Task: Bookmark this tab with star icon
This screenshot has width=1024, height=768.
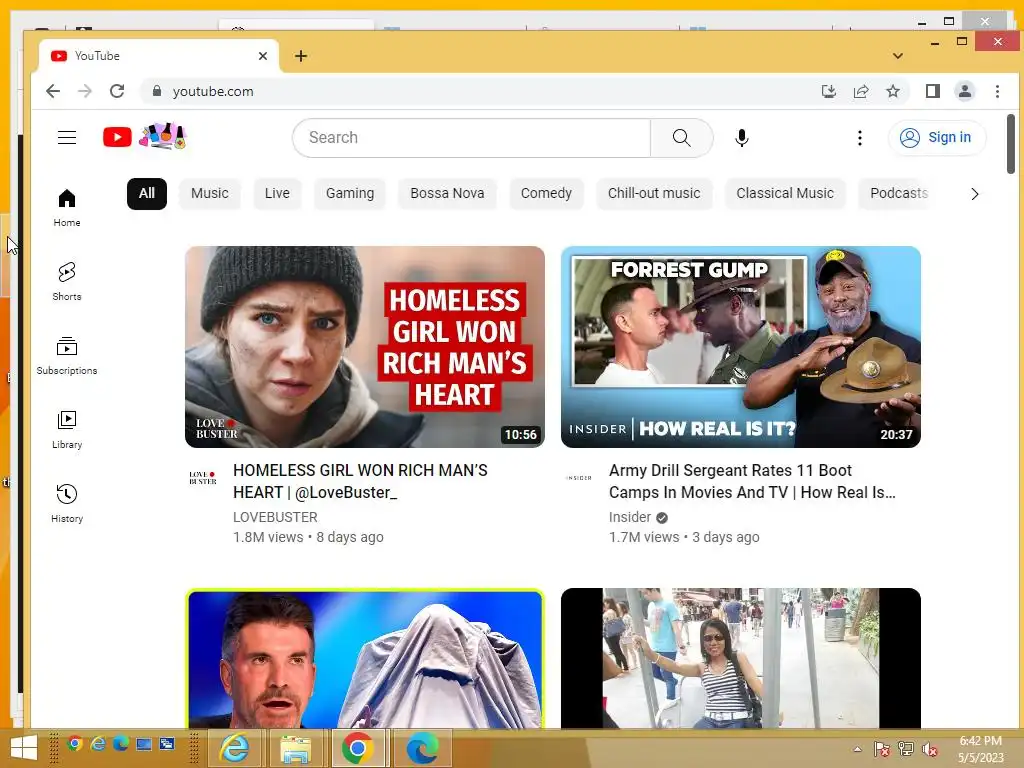Action: coord(893,91)
